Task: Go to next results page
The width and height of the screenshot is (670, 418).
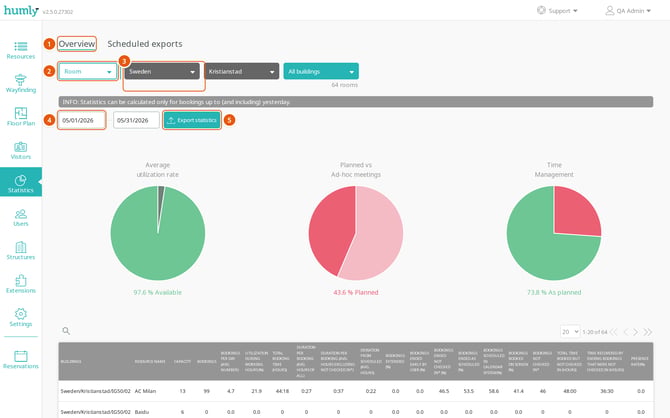Action: point(636,332)
